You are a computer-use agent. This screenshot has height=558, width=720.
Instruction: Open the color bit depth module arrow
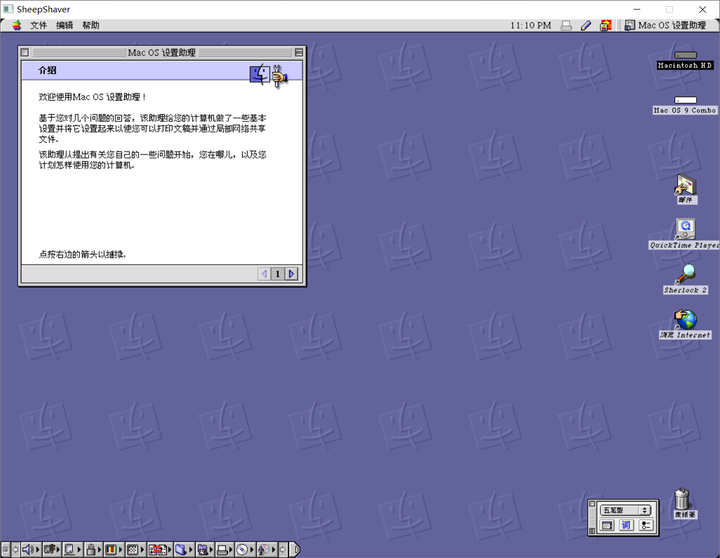click(121, 549)
